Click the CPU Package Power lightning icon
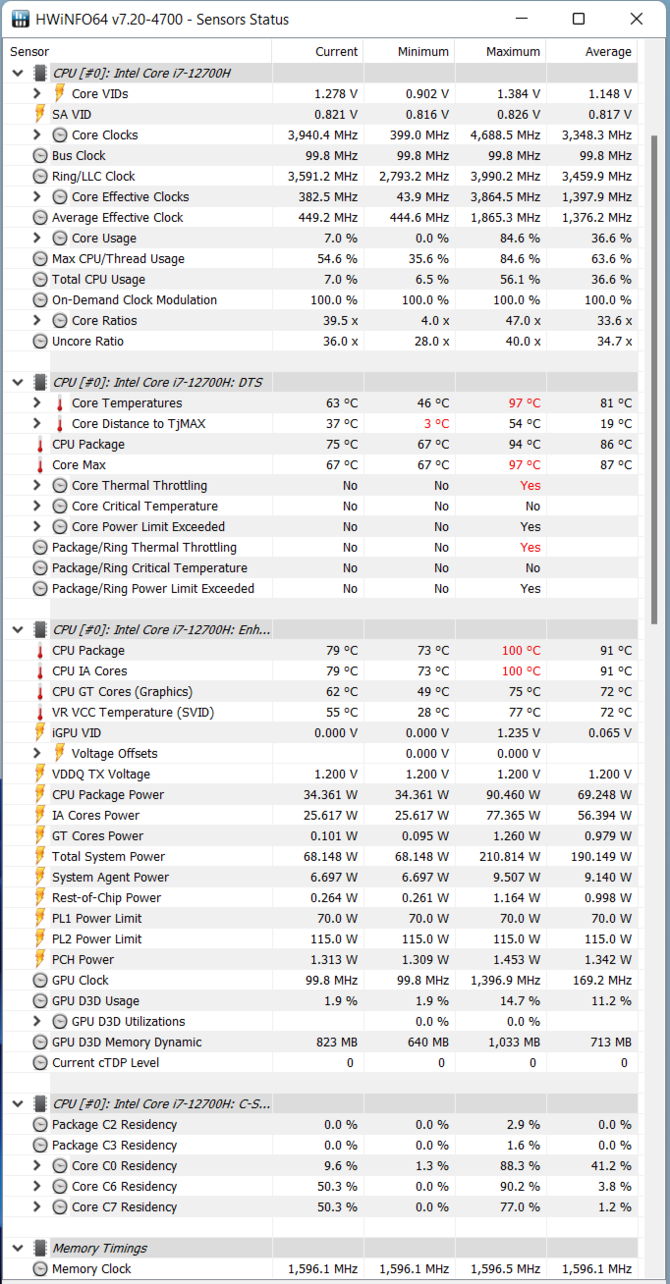Image resolution: width=670 pixels, height=1284 pixels. [40, 794]
